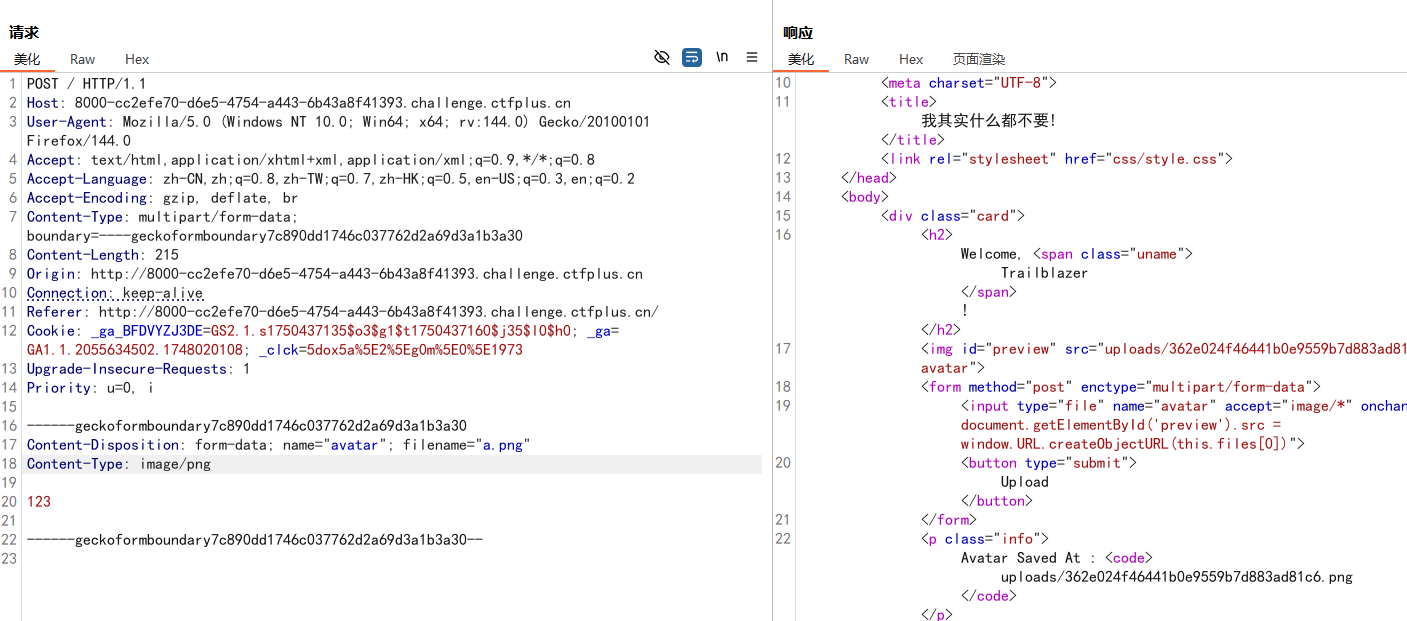Place cursor on Content-Type: image/png line
The width and height of the screenshot is (1407, 621).
119,464
